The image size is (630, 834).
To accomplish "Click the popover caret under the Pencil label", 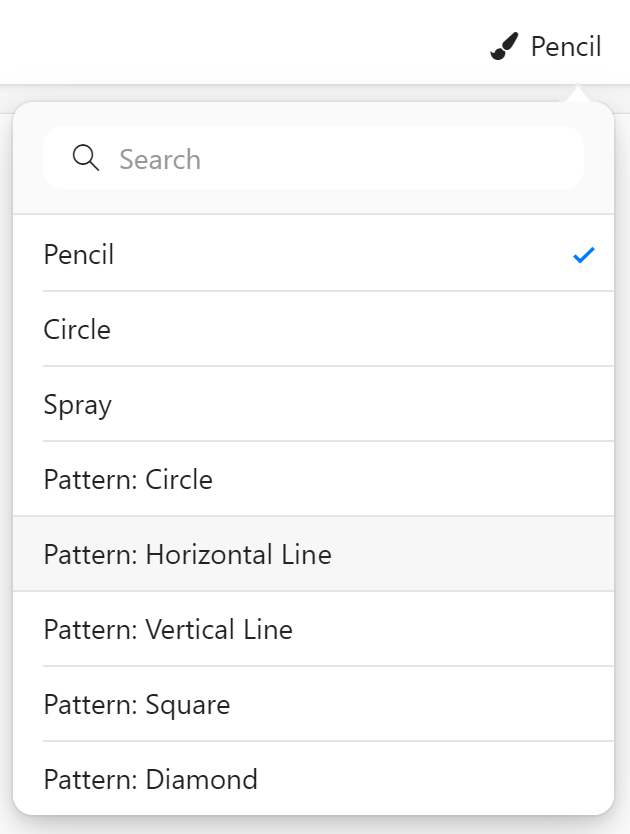I will (577, 93).
